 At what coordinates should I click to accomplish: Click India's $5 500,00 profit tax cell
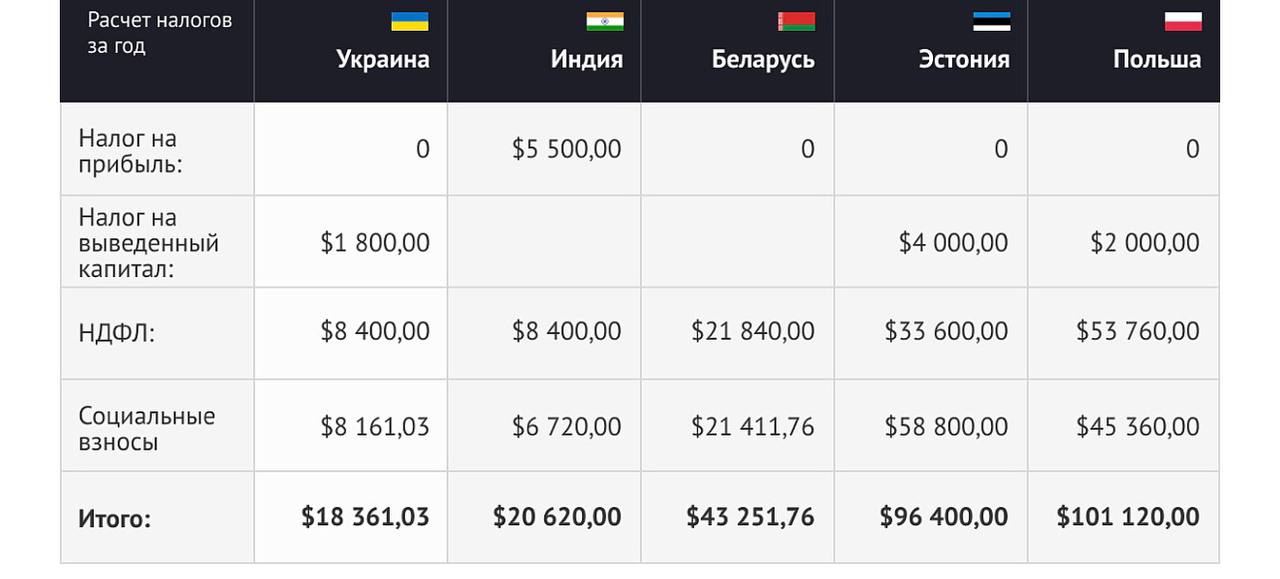(566, 150)
